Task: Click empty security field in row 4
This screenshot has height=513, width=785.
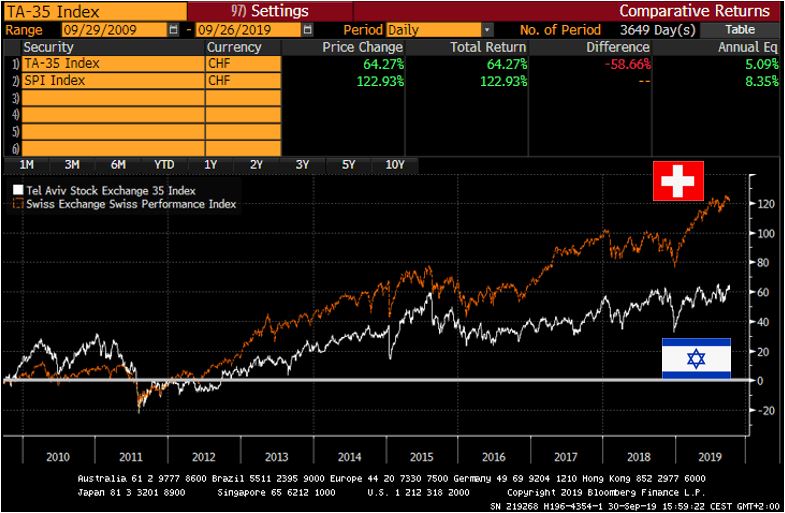Action: click(x=113, y=115)
